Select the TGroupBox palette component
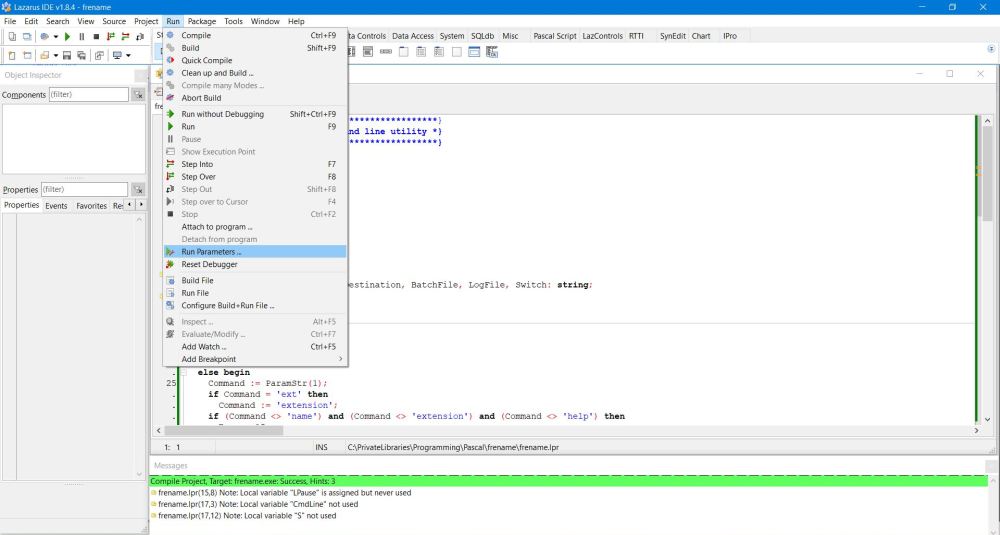 (404, 52)
